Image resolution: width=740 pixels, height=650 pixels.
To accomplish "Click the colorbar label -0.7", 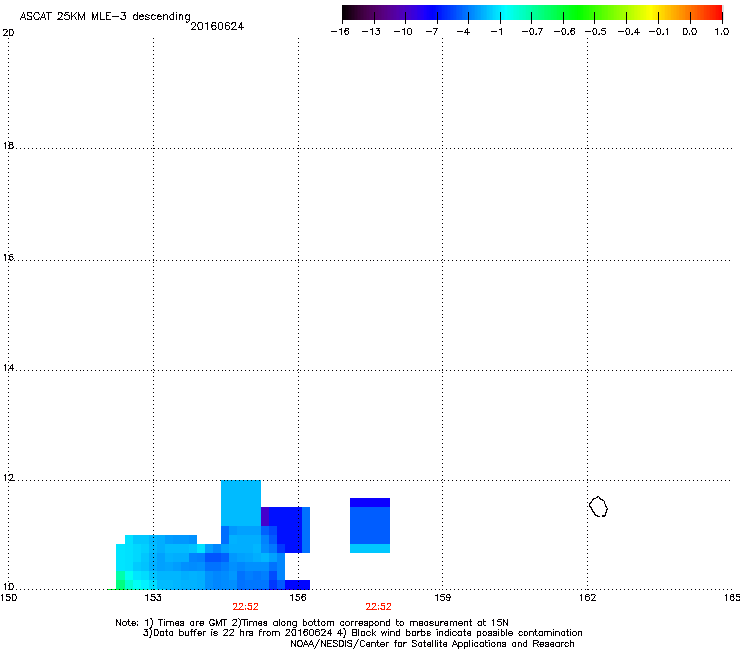I will coord(532,32).
